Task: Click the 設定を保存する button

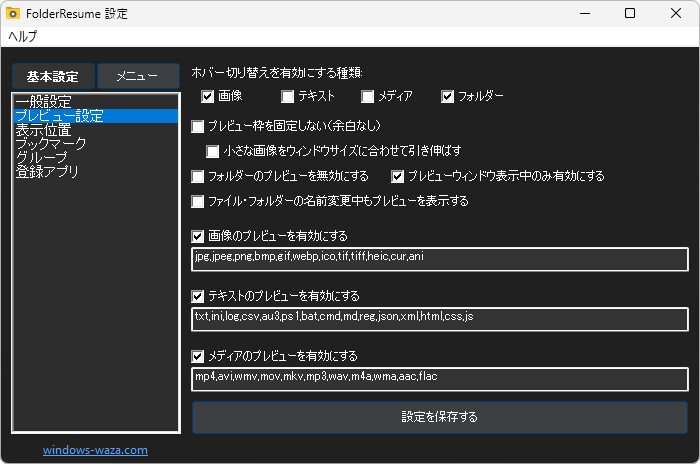Action: click(440, 417)
